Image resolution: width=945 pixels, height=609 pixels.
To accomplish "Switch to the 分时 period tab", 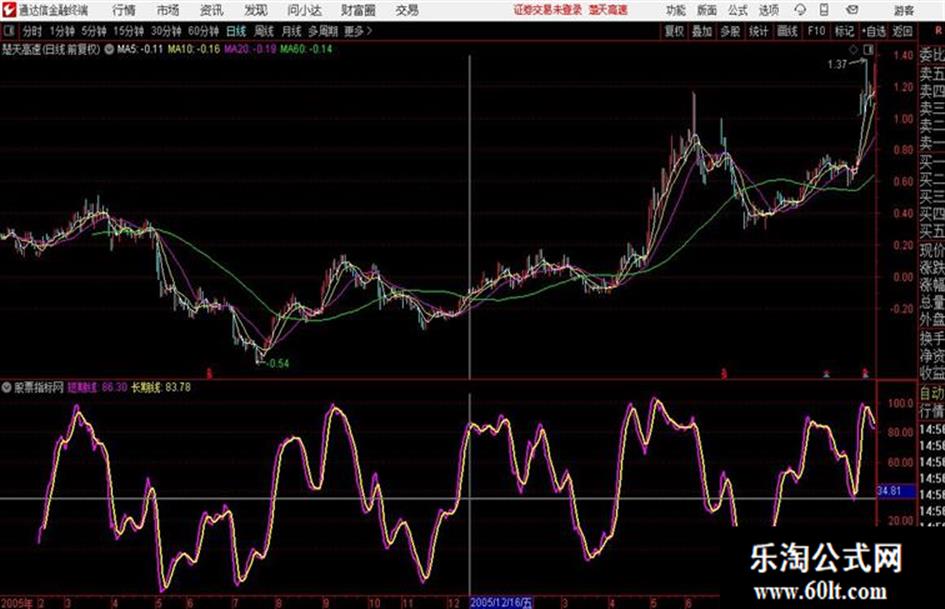I will pos(33,31).
